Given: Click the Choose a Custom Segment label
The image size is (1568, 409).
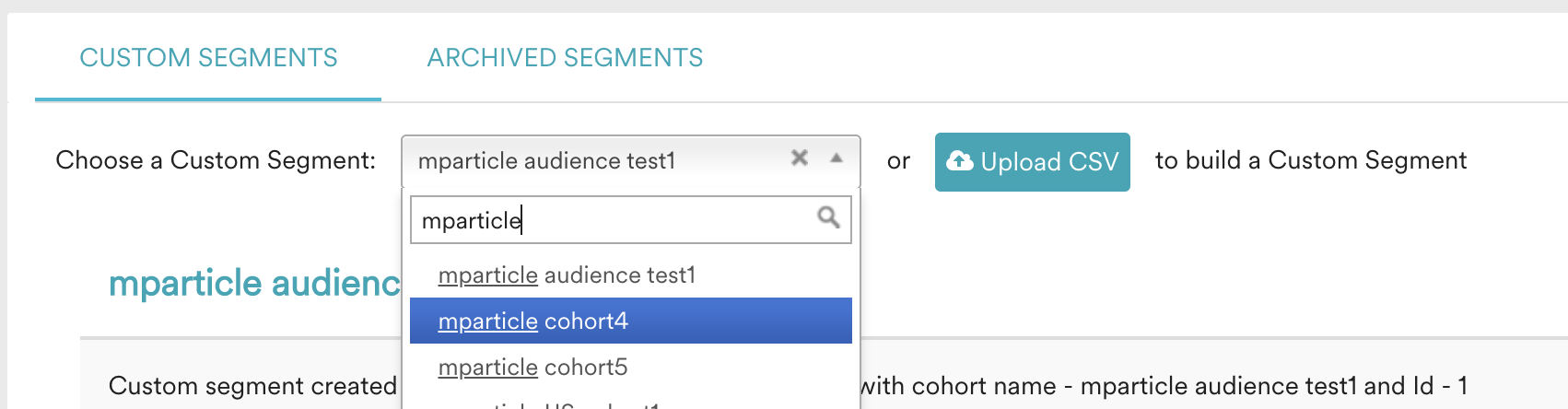Looking at the screenshot, I should tap(216, 160).
